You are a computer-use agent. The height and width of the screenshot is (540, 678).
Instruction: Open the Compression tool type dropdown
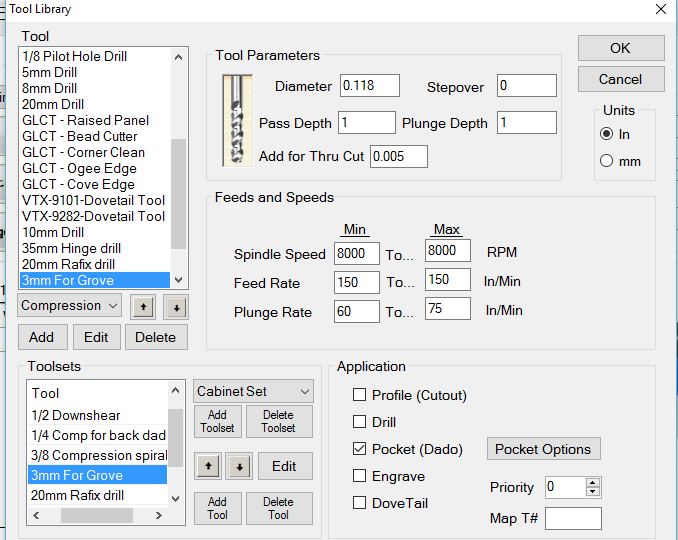point(70,306)
